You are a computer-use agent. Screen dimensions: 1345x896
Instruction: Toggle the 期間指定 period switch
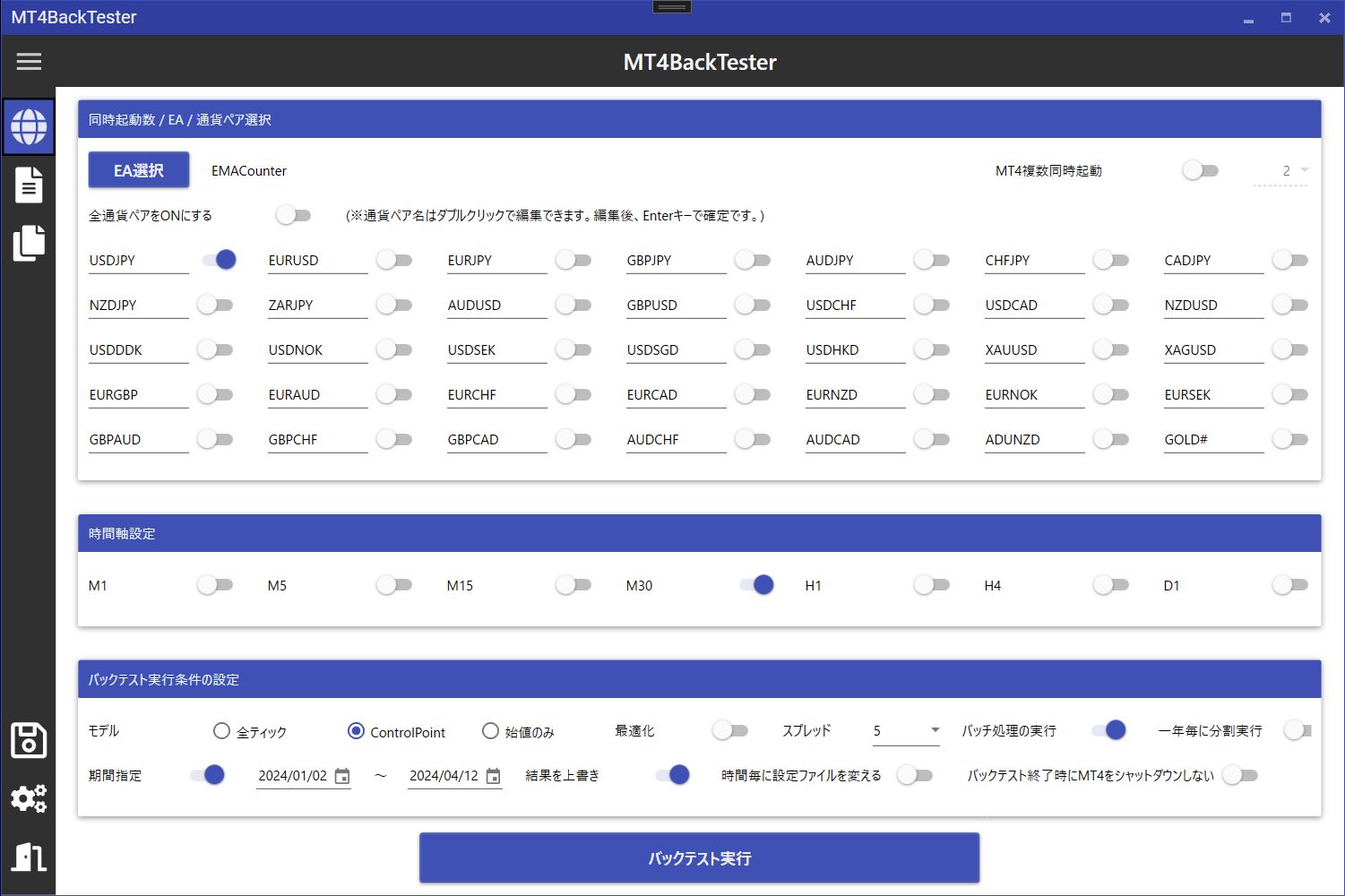click(207, 775)
